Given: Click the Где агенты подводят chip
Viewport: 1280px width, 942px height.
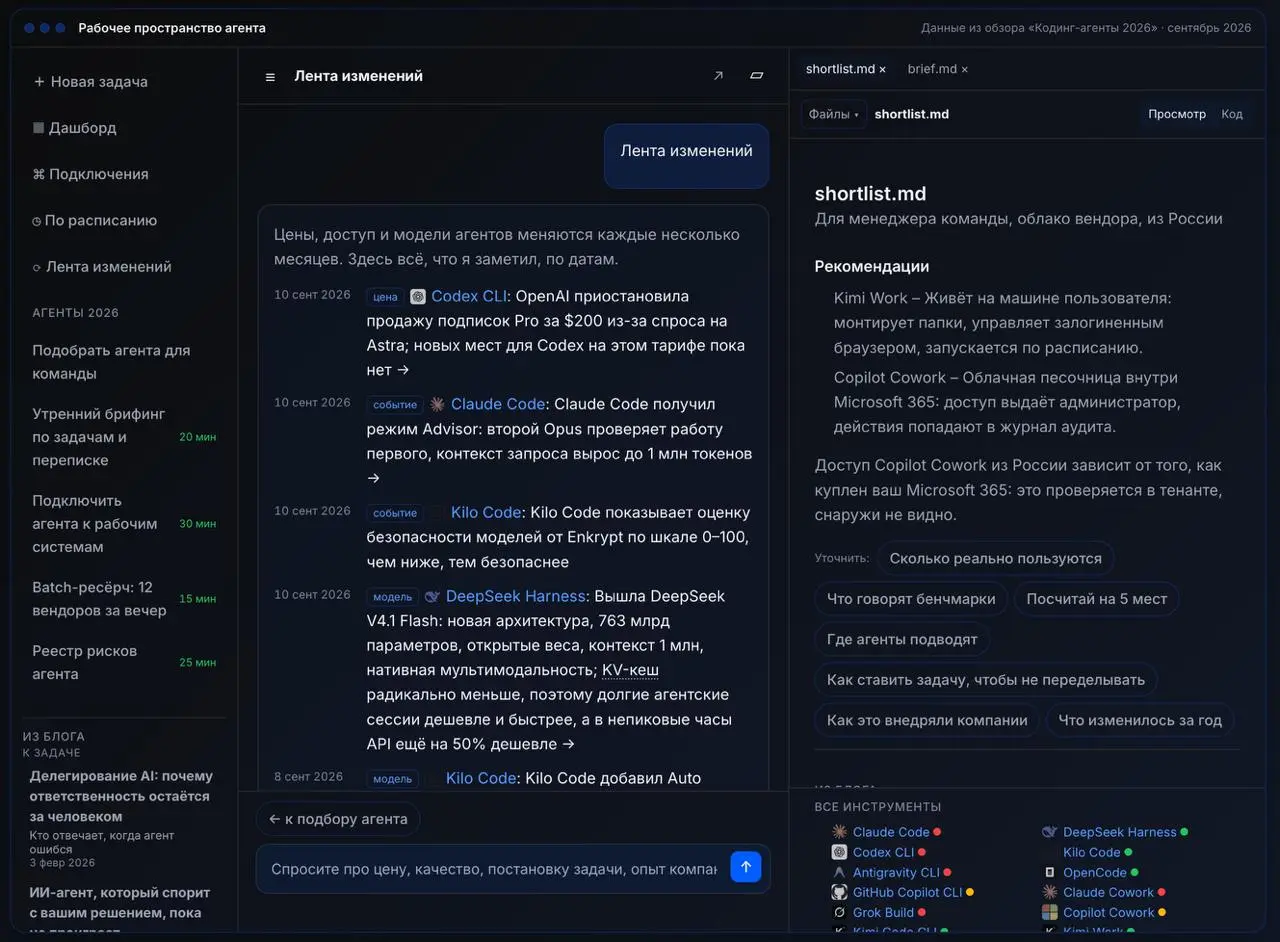Looking at the screenshot, I should click(x=902, y=639).
